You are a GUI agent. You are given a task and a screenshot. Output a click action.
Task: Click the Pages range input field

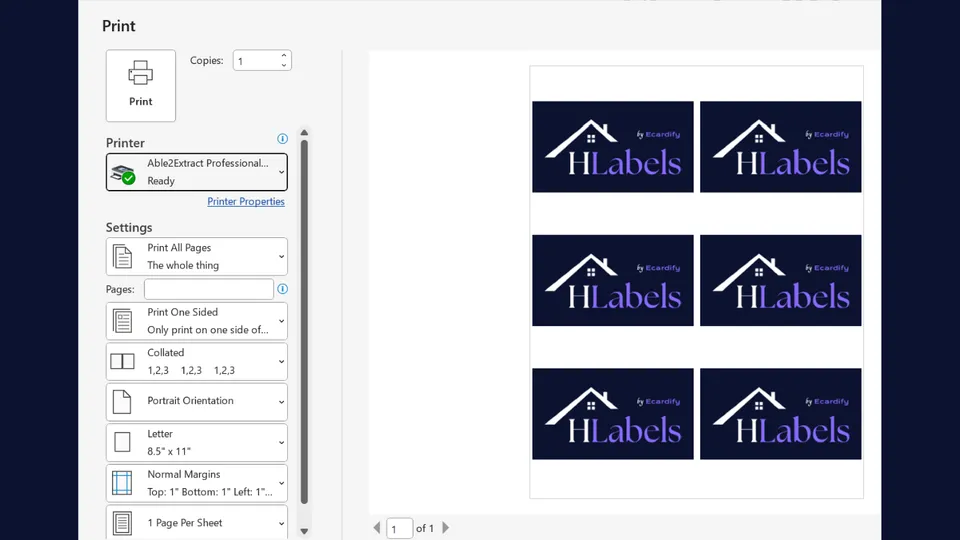click(x=209, y=289)
